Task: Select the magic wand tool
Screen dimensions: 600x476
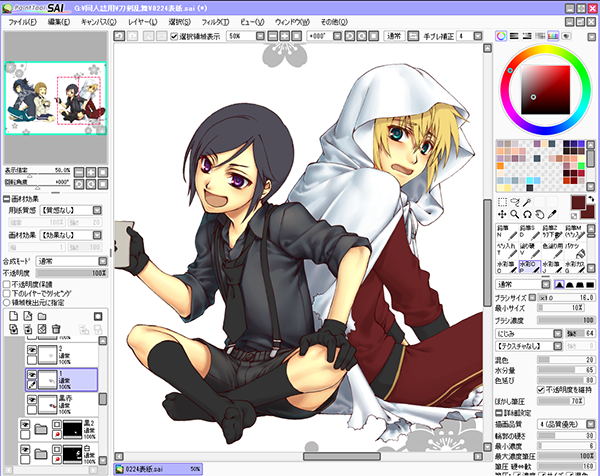Action: 527,202
